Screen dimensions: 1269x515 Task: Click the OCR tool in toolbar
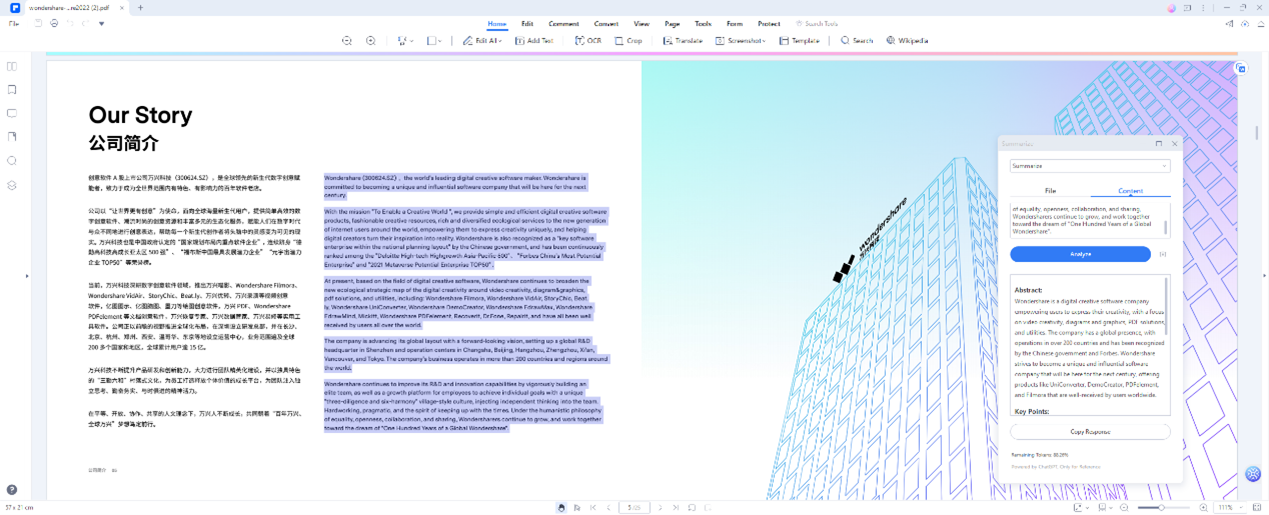point(587,41)
